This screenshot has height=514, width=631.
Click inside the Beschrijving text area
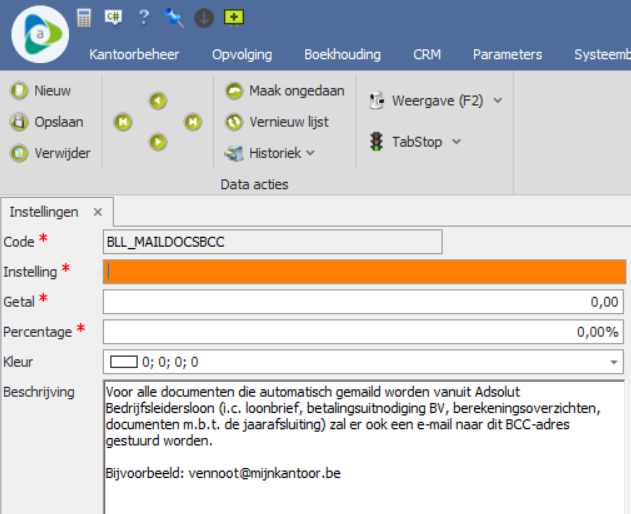pos(364,447)
